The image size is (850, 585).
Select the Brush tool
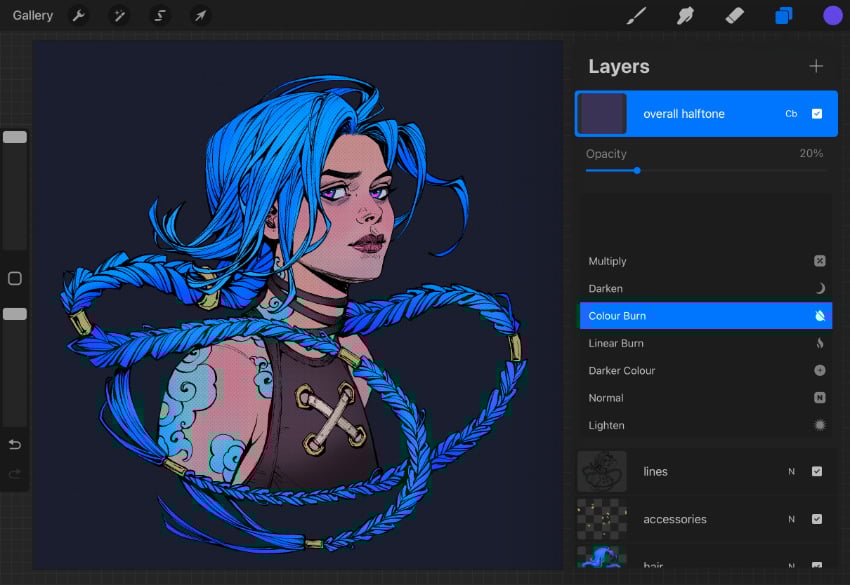[x=636, y=15]
